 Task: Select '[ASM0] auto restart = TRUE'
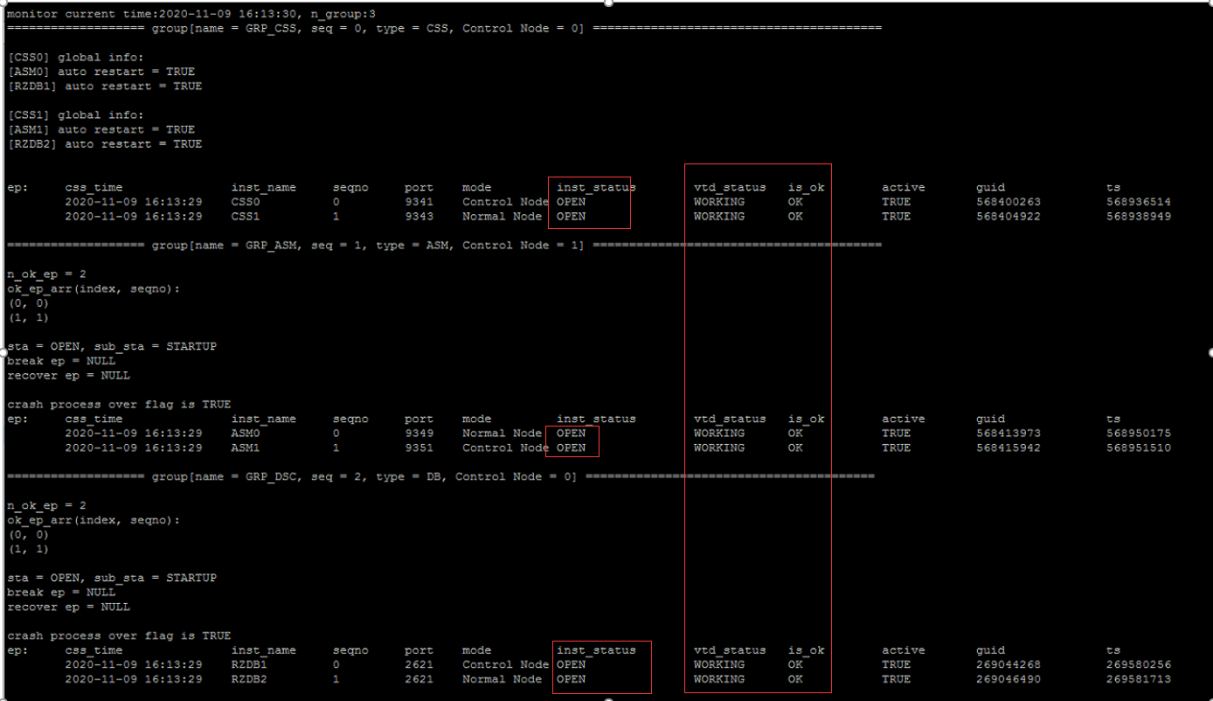pos(101,72)
